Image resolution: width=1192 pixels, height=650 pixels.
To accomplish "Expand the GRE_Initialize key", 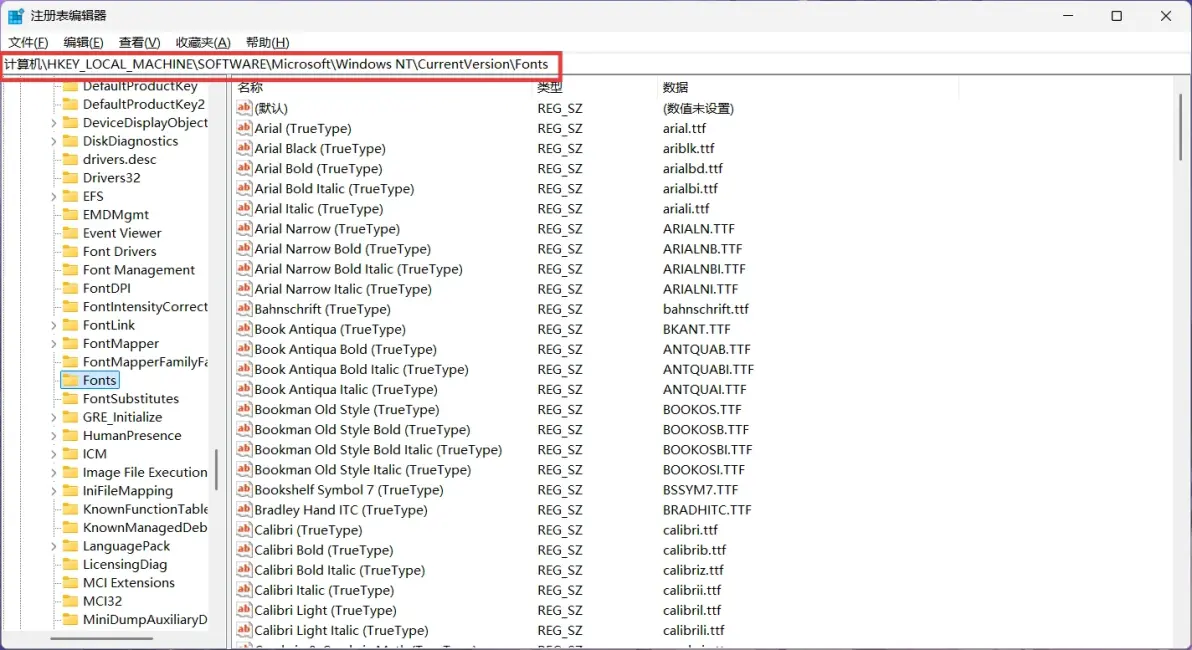I will [x=53, y=417].
